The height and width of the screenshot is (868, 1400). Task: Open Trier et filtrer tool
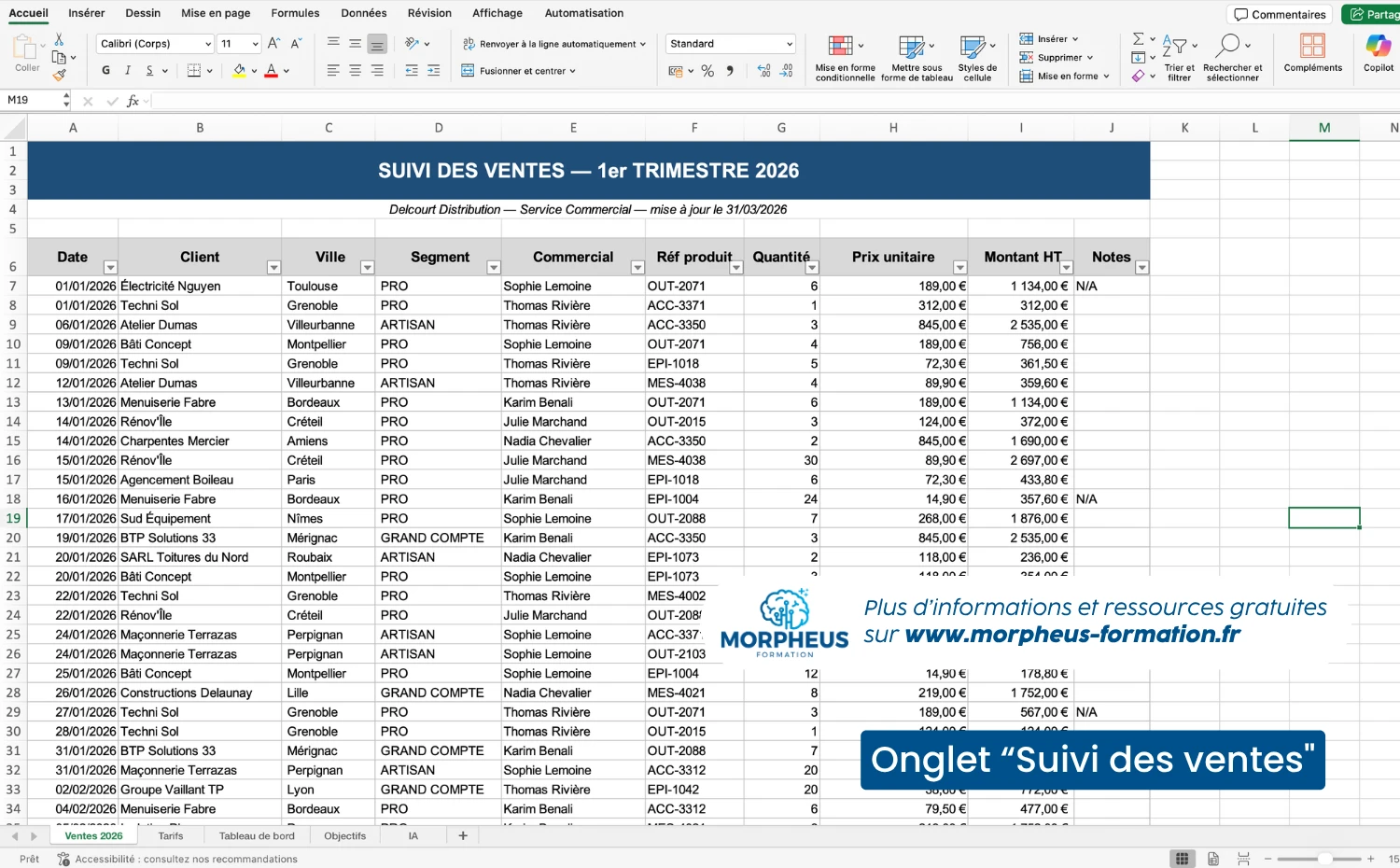coord(1179,58)
